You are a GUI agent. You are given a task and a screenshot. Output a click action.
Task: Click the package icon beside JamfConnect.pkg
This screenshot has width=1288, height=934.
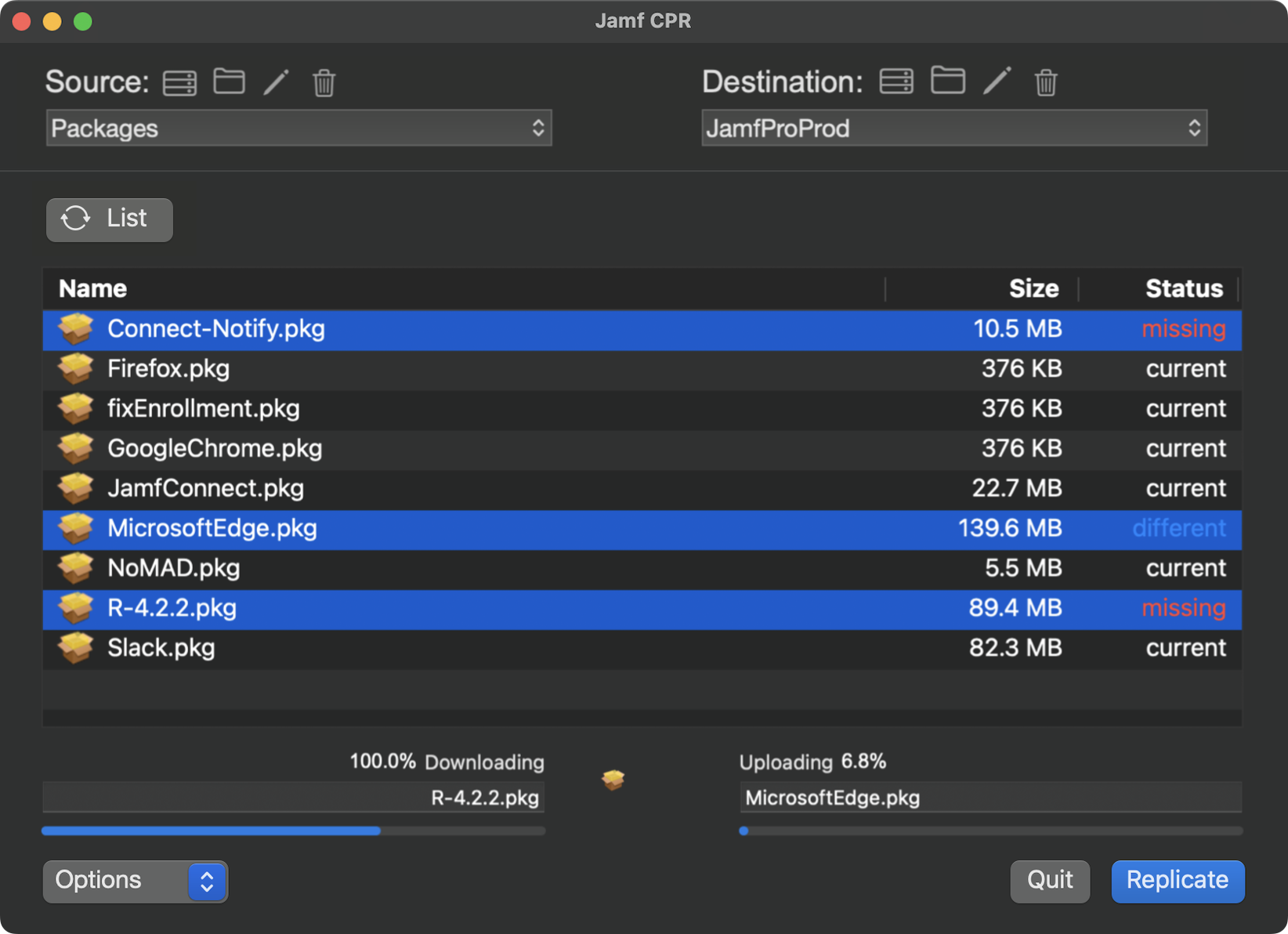[x=76, y=489]
